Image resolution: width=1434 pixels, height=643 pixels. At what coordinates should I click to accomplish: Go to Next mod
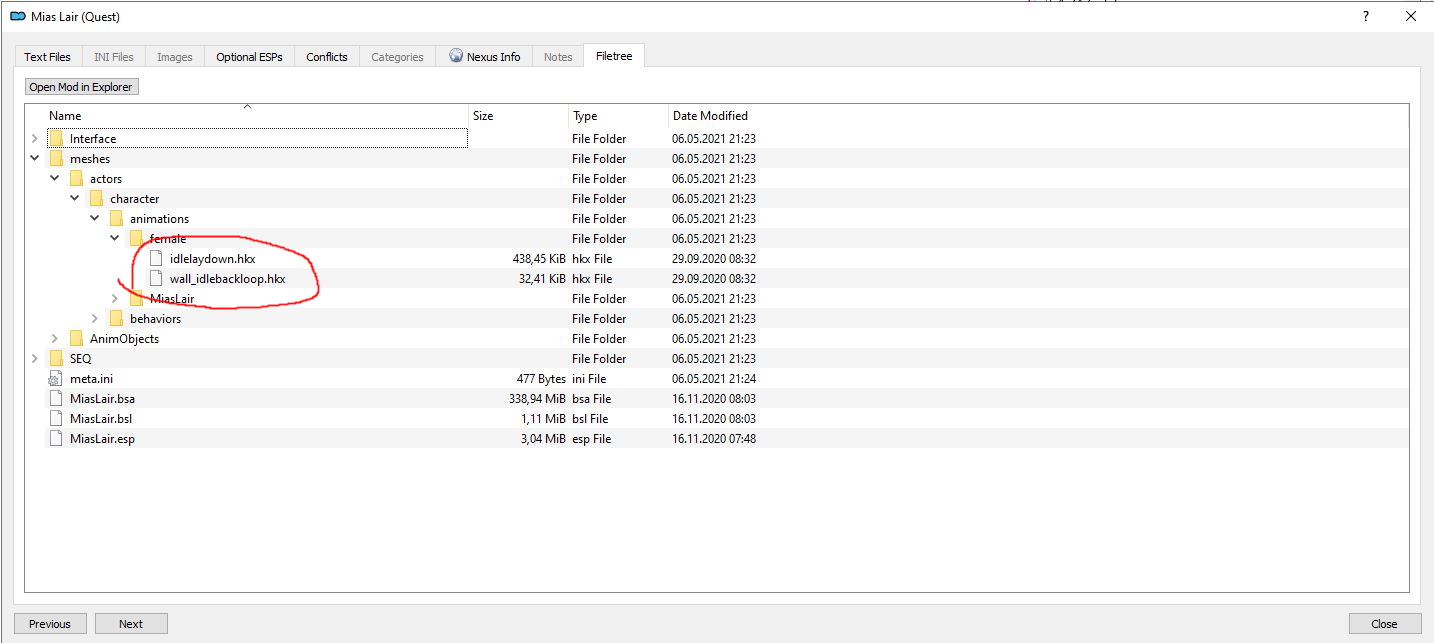point(131,624)
